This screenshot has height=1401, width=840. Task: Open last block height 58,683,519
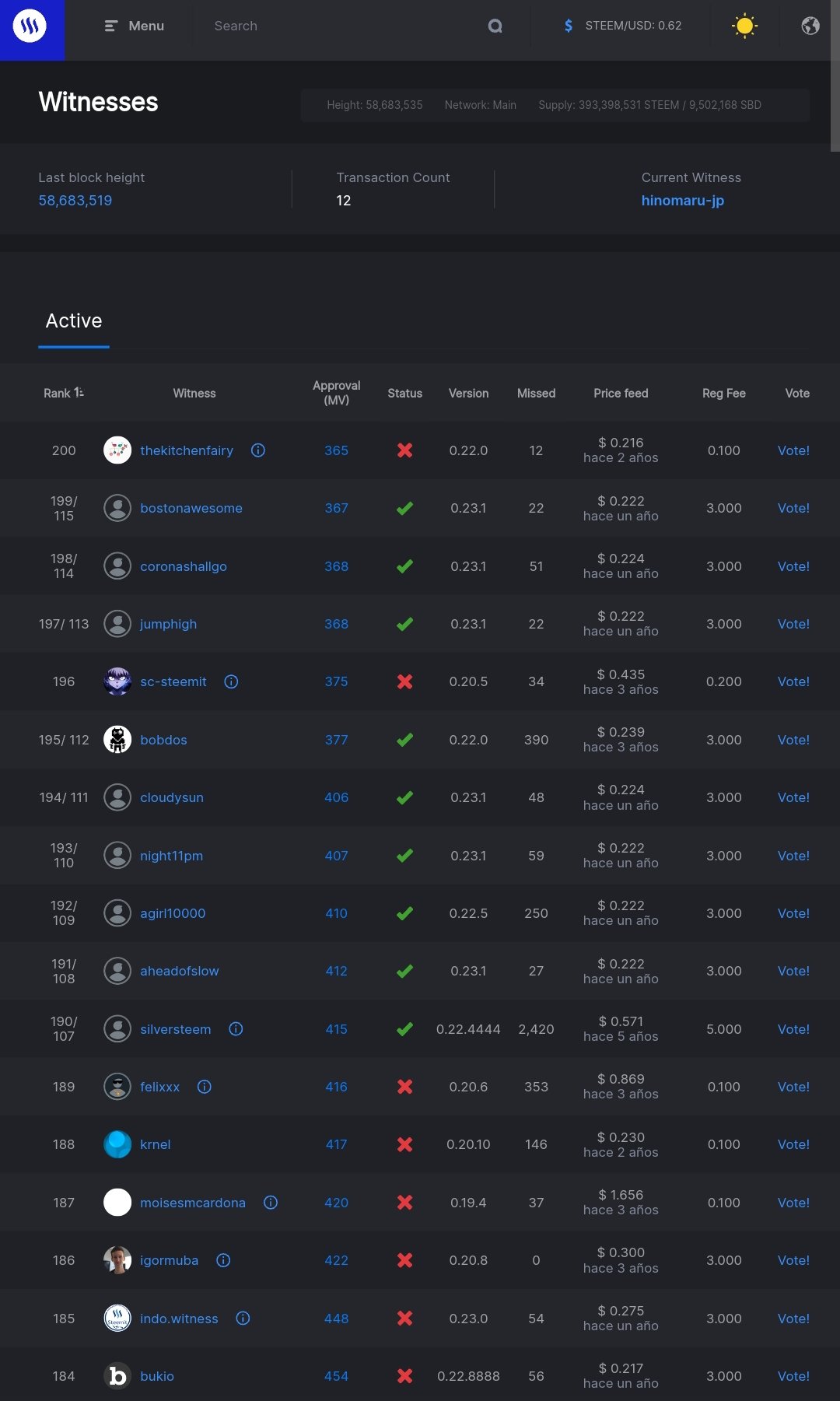tap(75, 200)
